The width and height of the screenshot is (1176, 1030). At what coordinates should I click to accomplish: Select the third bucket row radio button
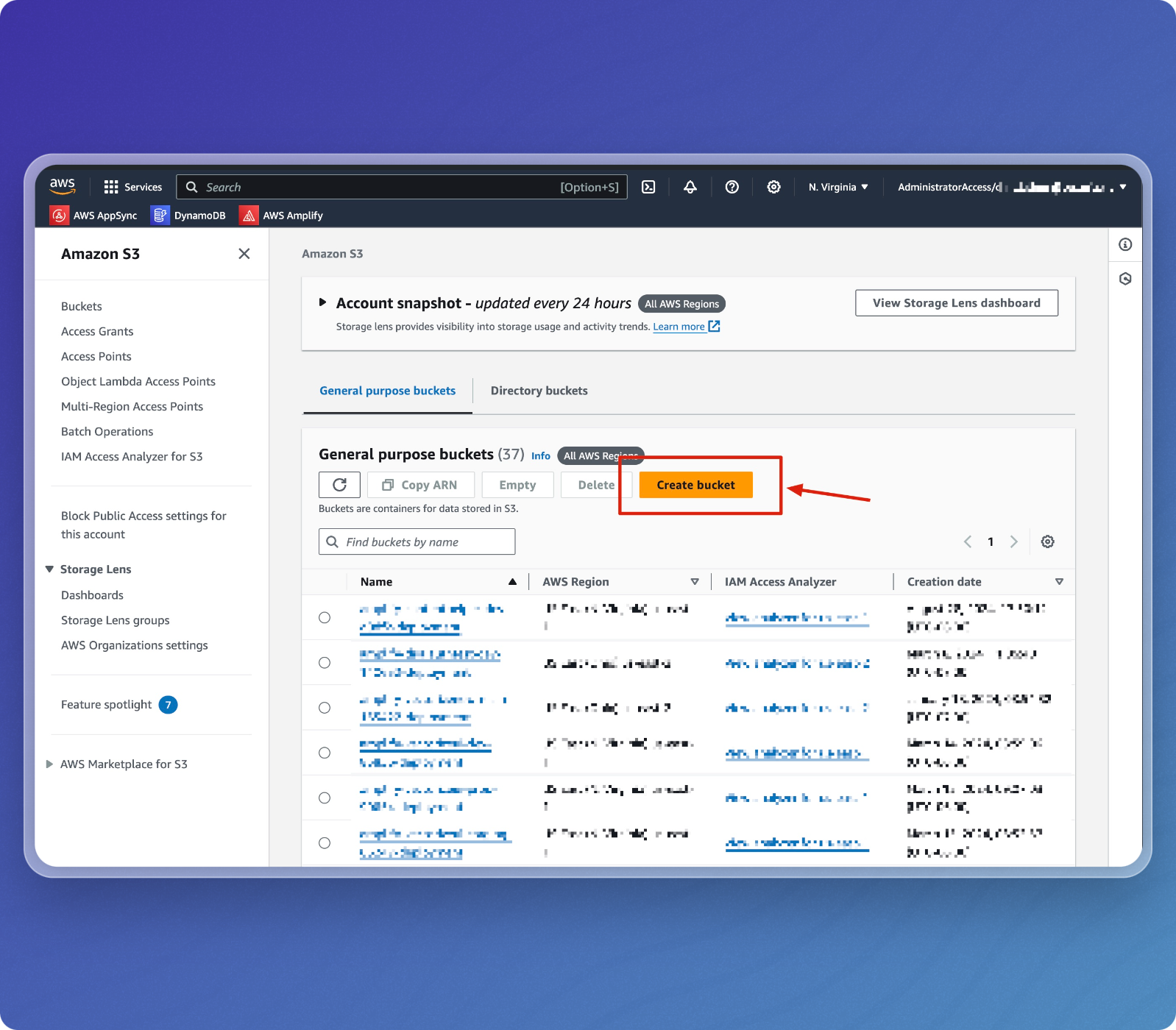[325, 708]
